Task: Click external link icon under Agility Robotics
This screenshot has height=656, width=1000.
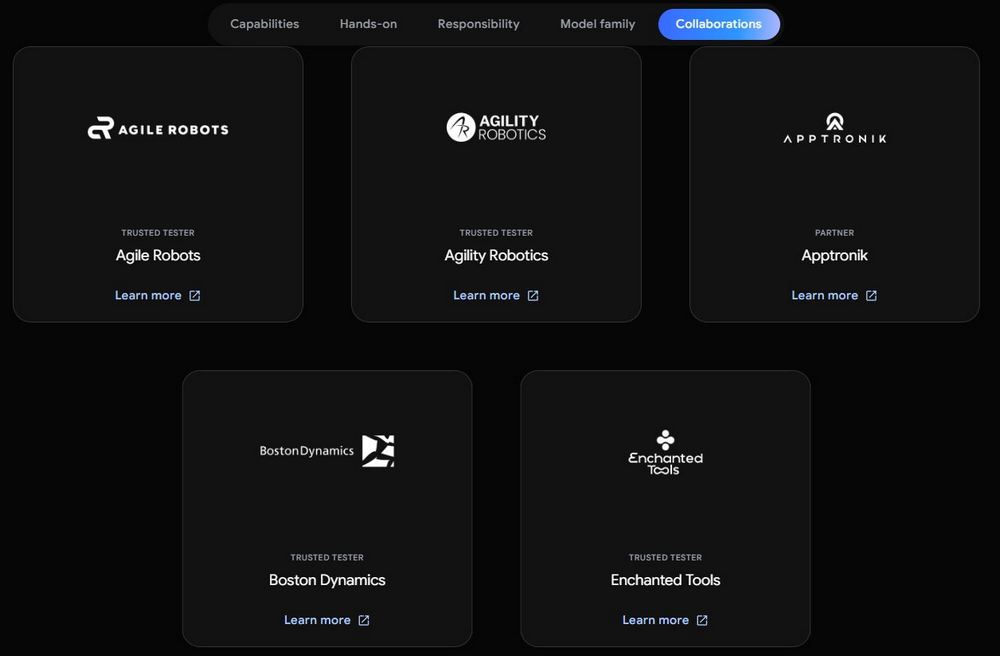Action: (x=533, y=296)
